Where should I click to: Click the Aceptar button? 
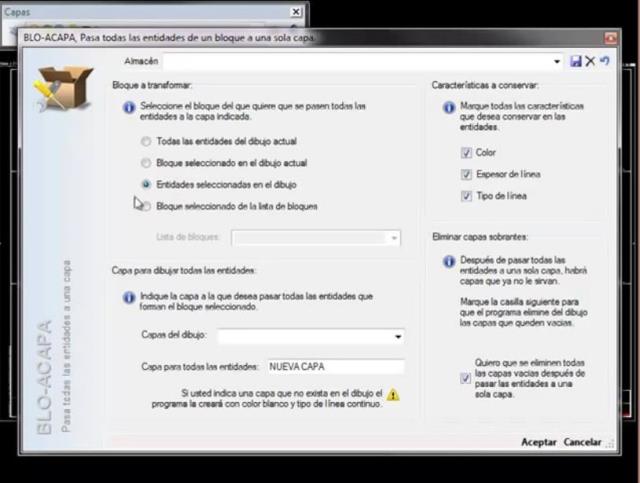pyautogui.click(x=539, y=442)
